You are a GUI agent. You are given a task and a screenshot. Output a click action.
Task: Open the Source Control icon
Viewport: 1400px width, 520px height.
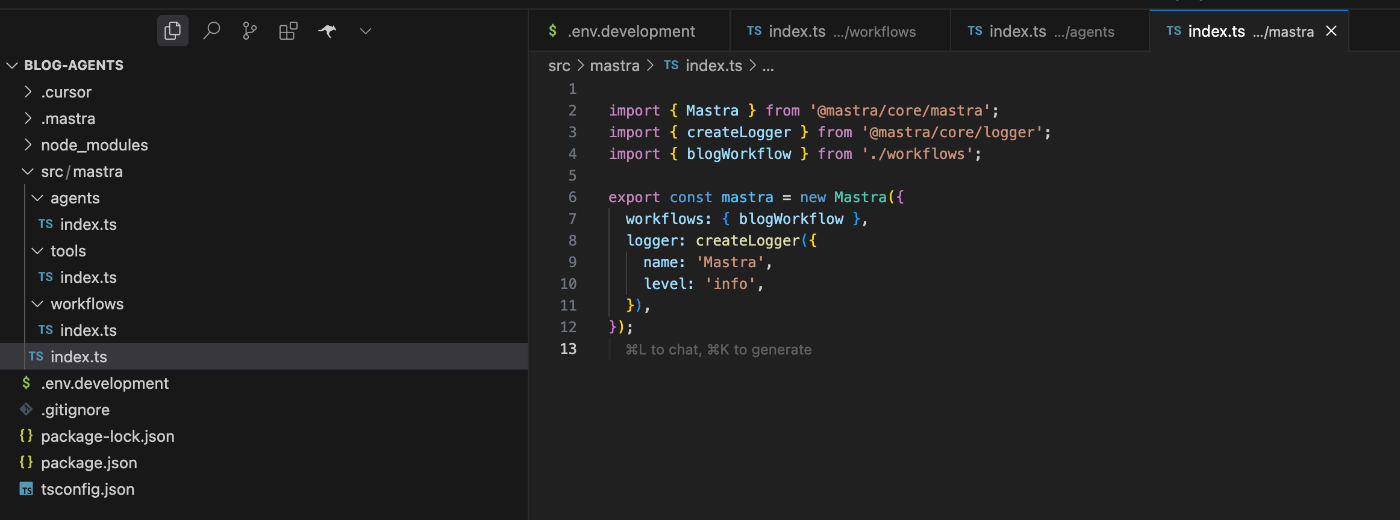click(x=250, y=31)
